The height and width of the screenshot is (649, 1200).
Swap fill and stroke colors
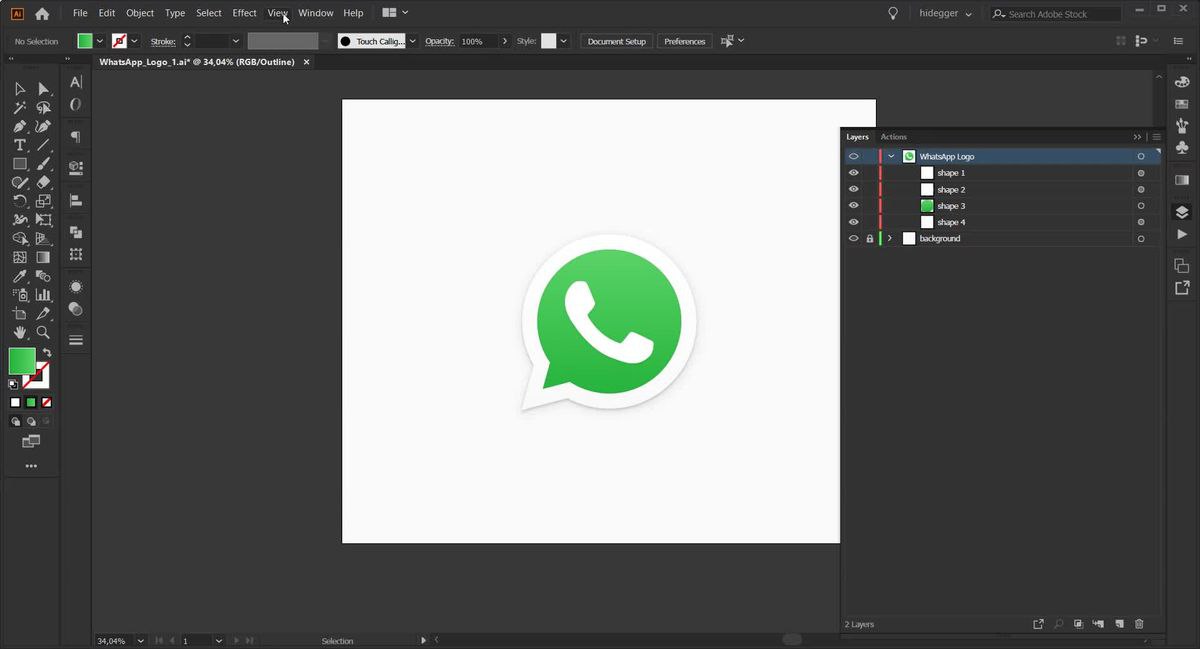tap(46, 353)
